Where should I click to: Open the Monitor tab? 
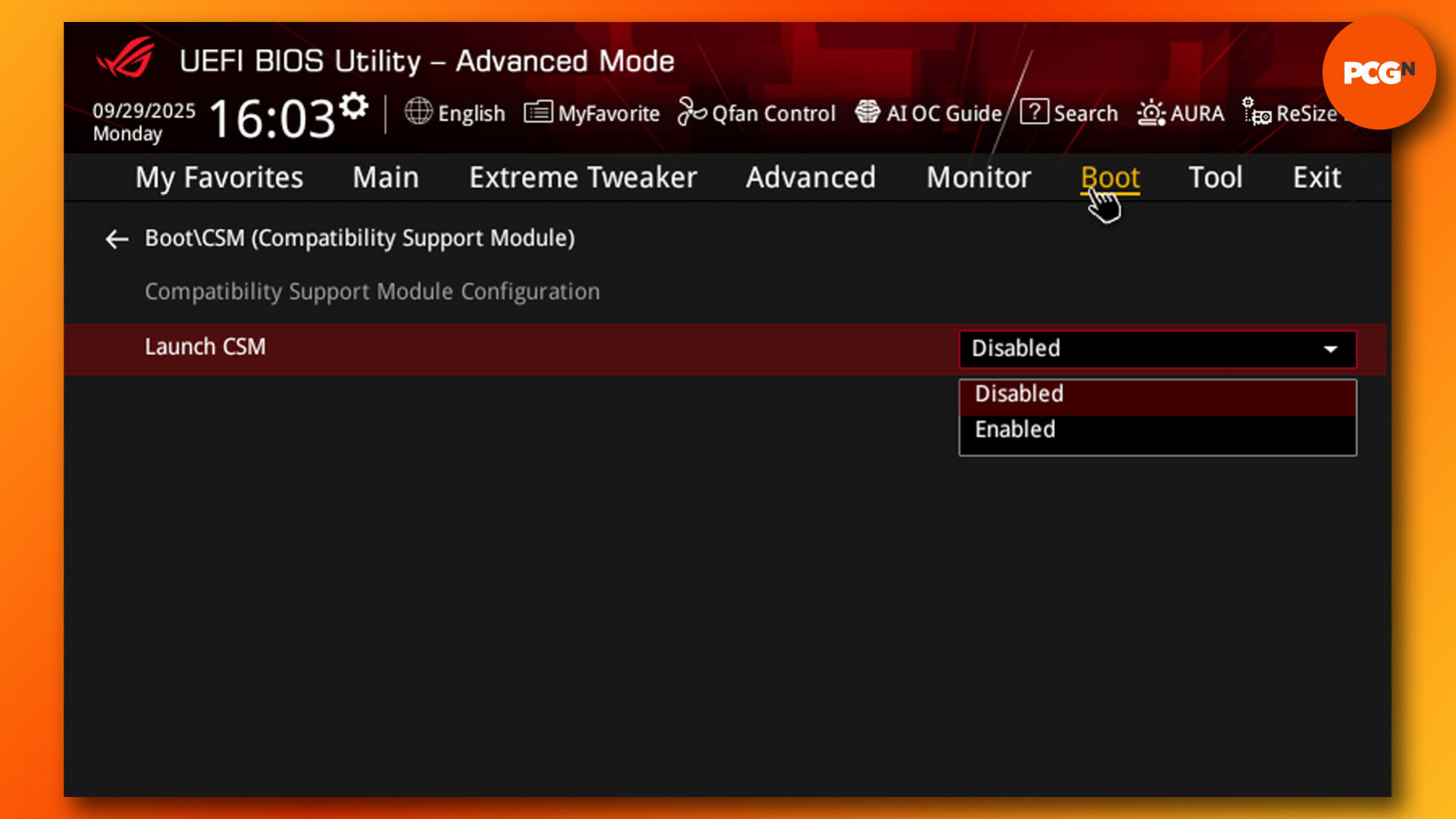(978, 177)
